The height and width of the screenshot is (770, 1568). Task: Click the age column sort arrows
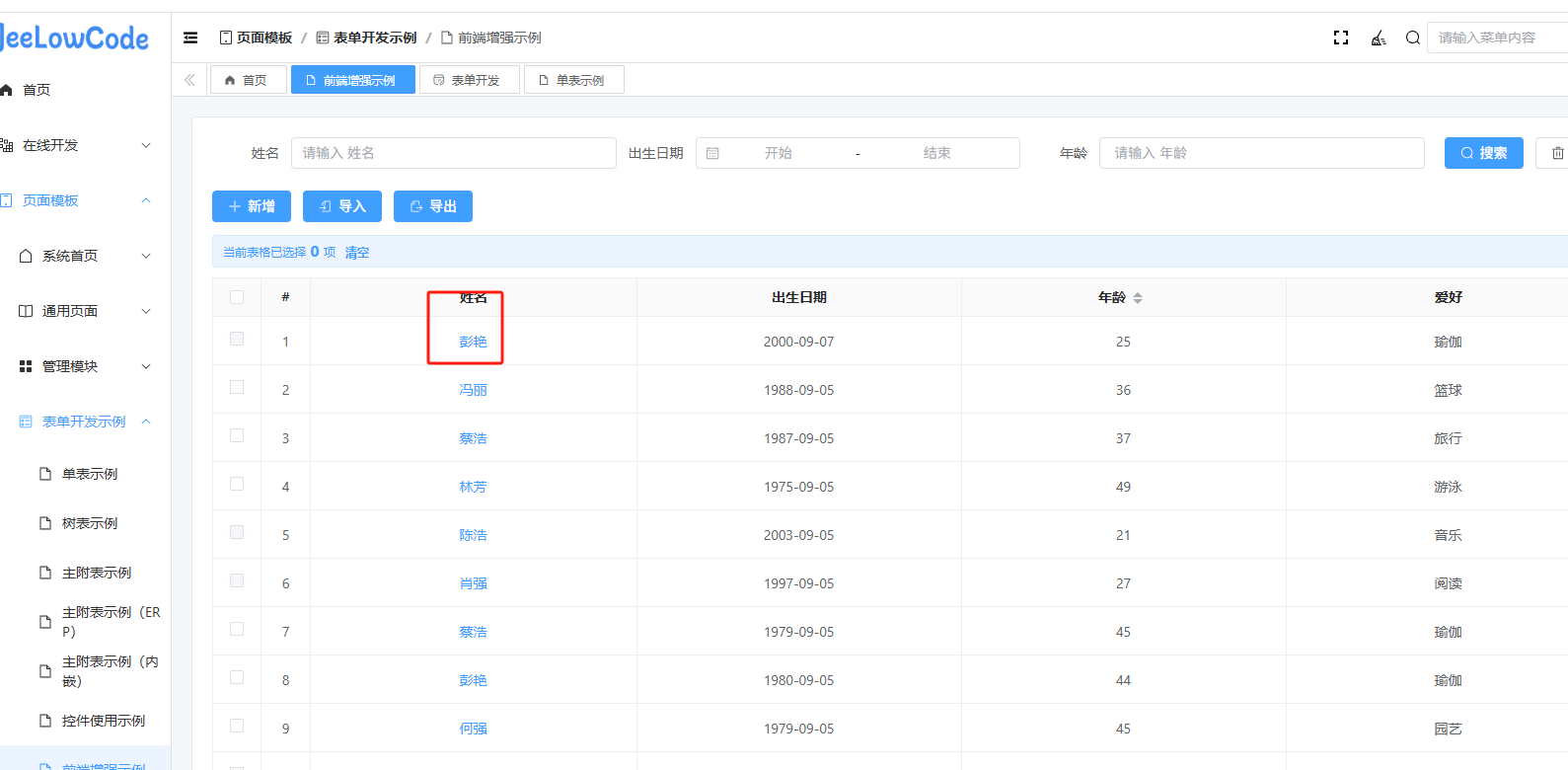click(1138, 297)
